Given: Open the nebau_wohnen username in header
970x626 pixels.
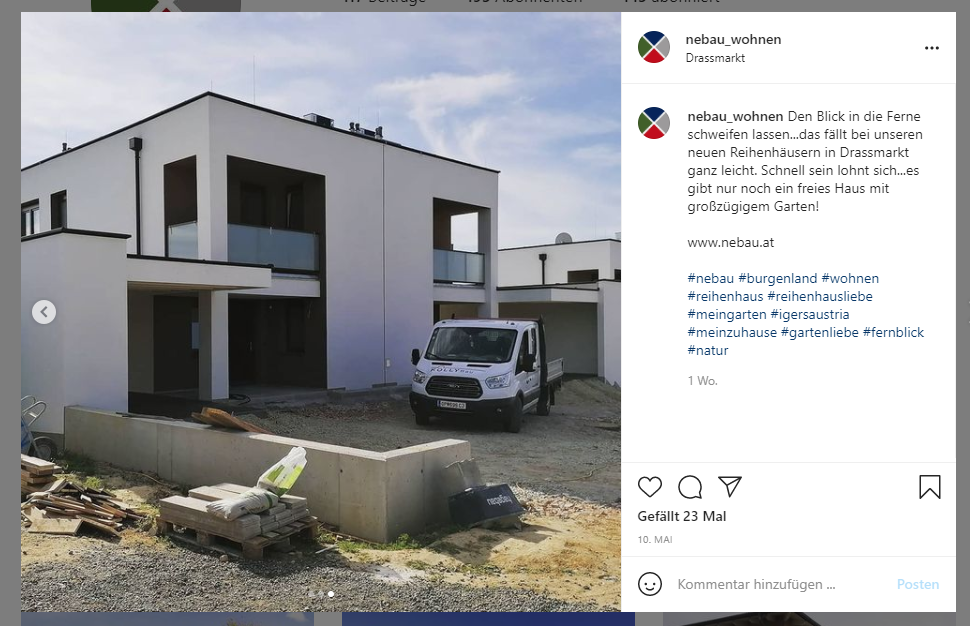Looking at the screenshot, I should pyautogui.click(x=733, y=40).
